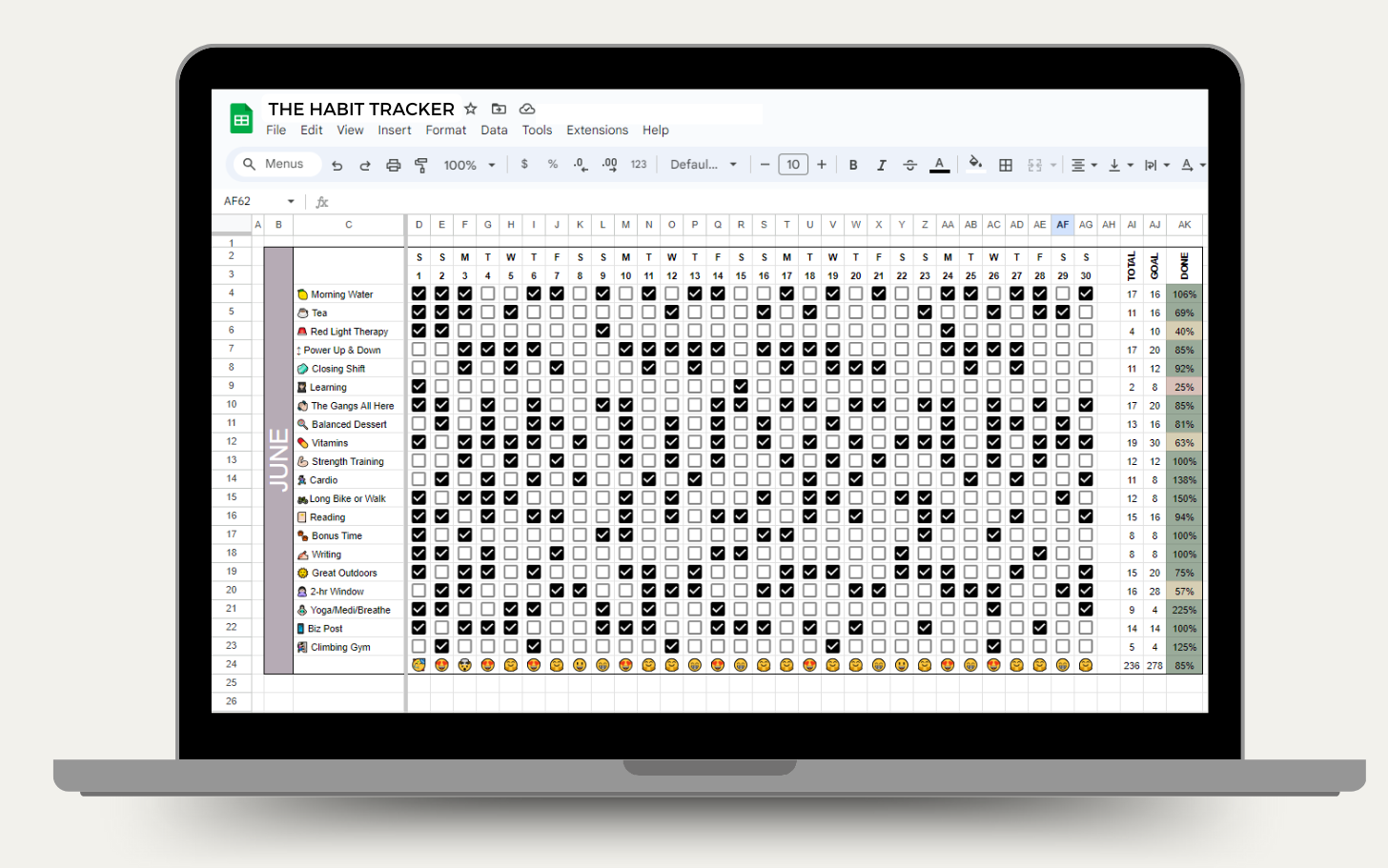Open the borders tool

point(1006,165)
